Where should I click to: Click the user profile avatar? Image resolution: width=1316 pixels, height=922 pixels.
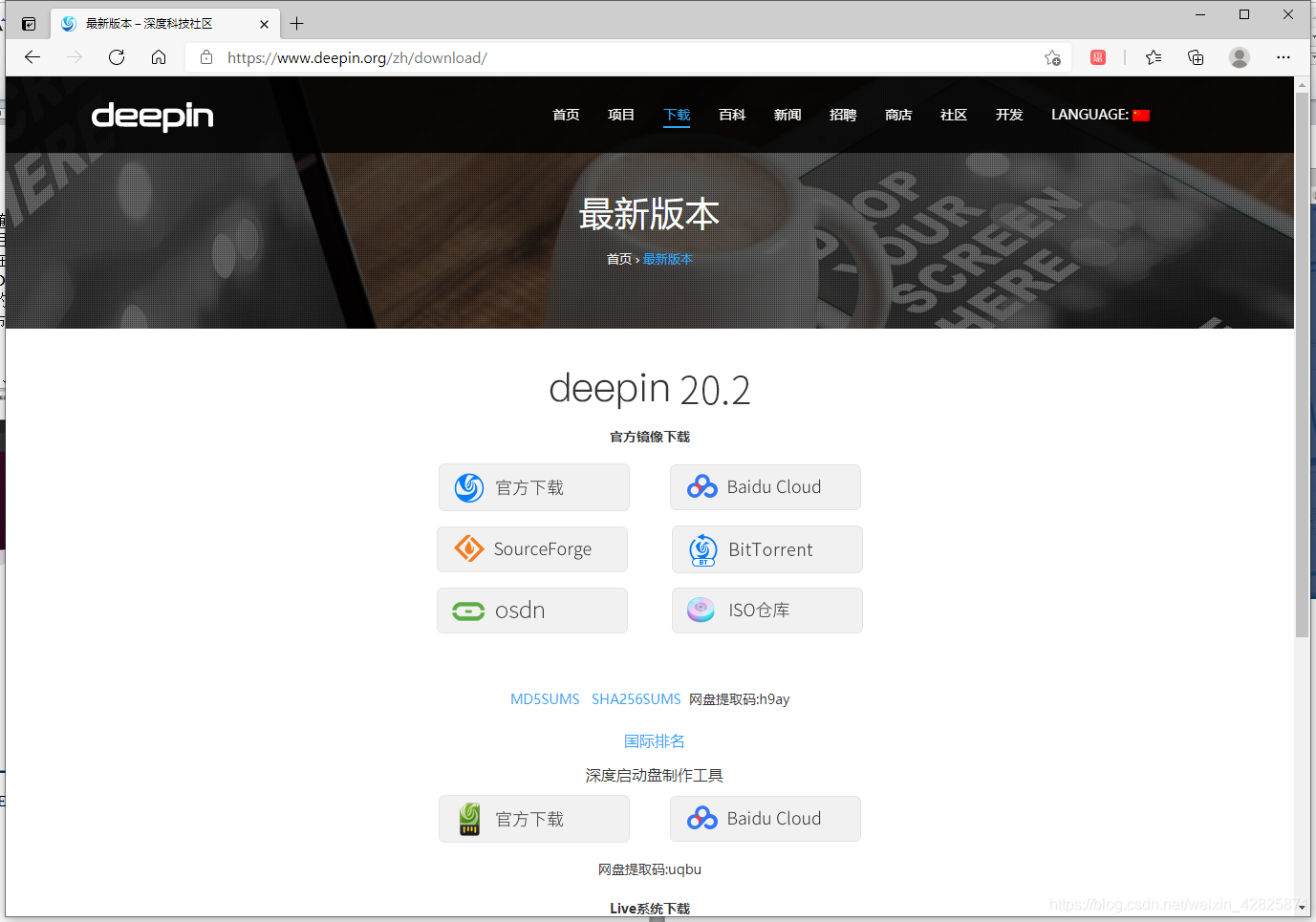coord(1240,57)
